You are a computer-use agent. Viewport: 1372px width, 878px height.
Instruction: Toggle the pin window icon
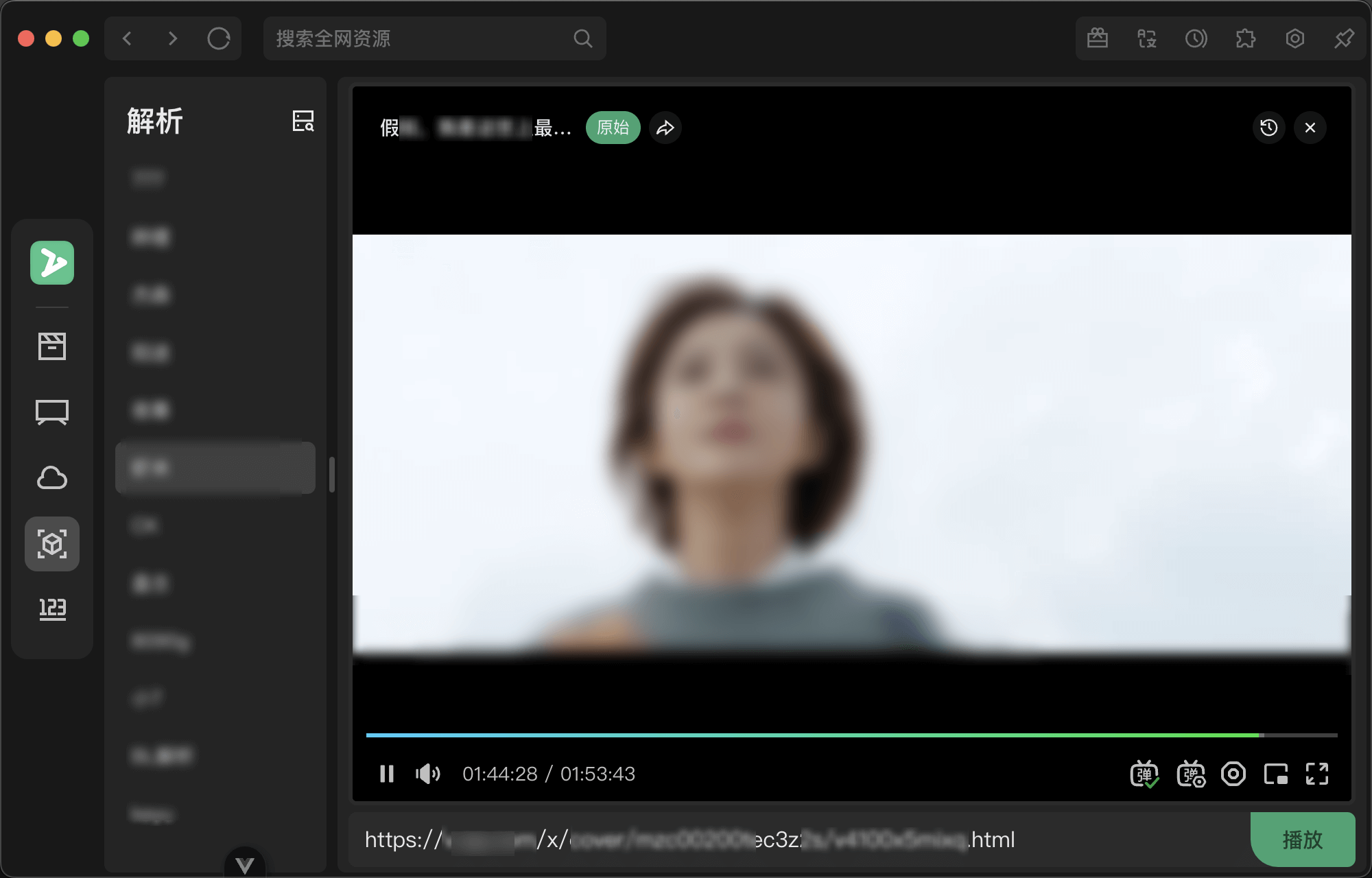(1345, 38)
